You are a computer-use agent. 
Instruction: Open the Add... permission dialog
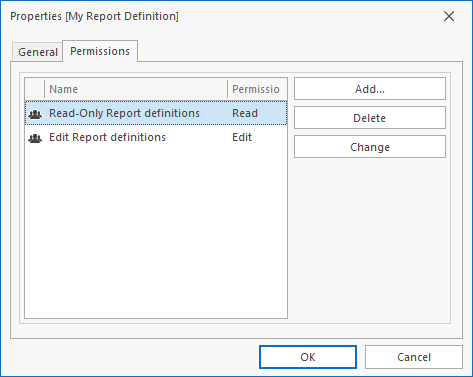(370, 89)
